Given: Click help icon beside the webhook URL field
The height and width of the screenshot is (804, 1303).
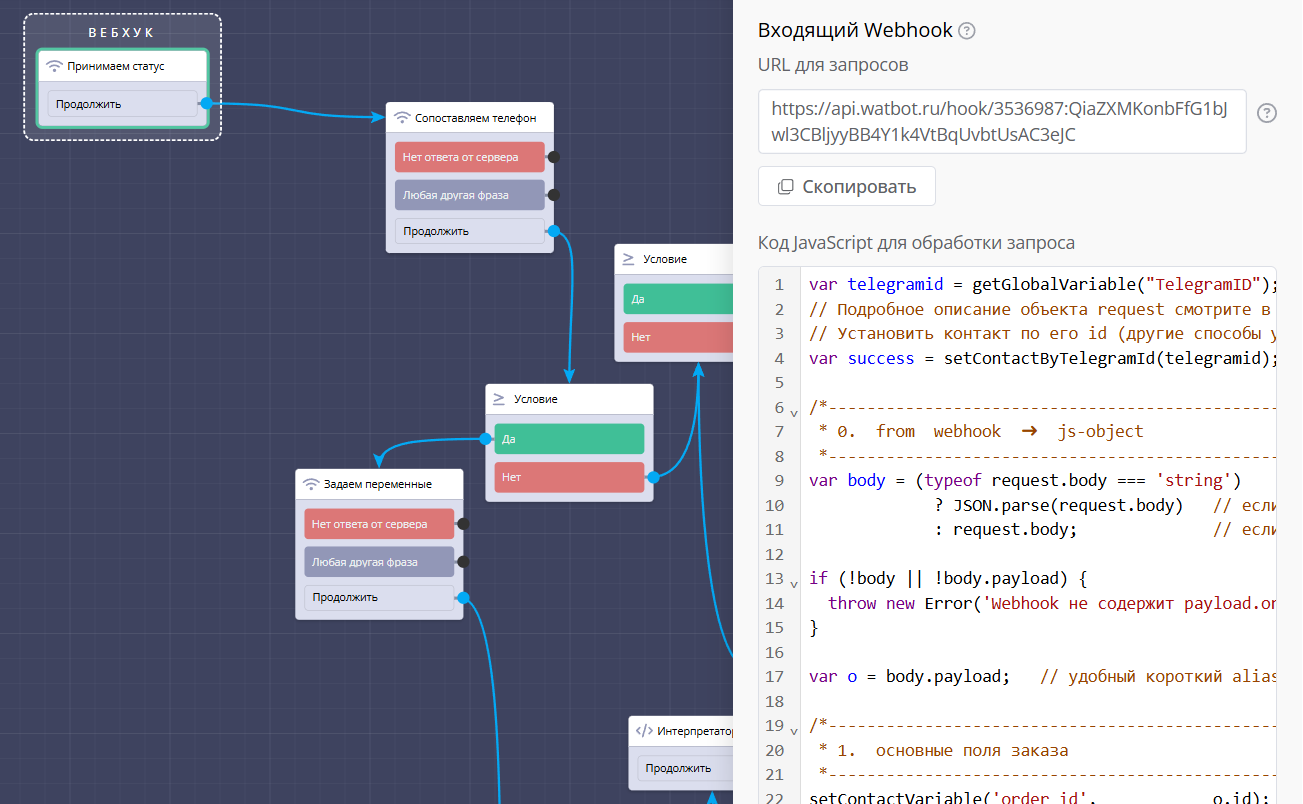Looking at the screenshot, I should point(1266,113).
